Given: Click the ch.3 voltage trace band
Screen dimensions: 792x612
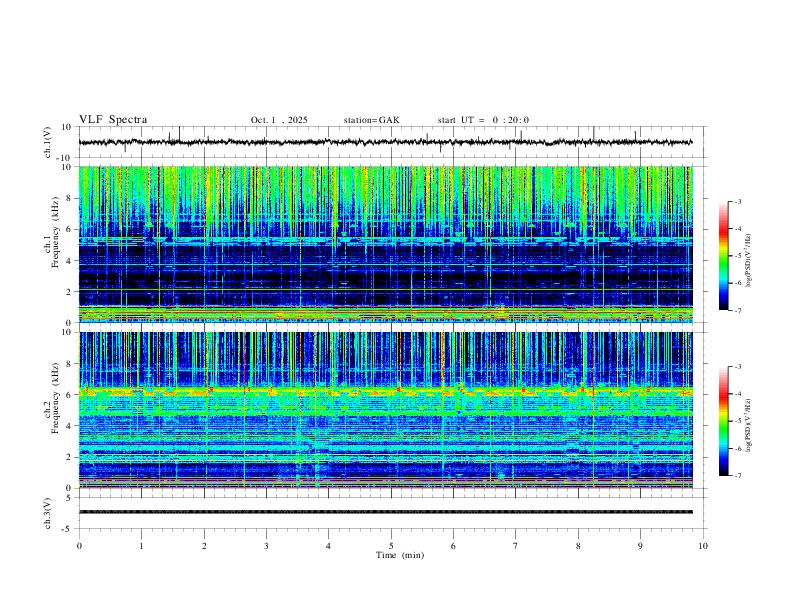Looking at the screenshot, I should [386, 512].
